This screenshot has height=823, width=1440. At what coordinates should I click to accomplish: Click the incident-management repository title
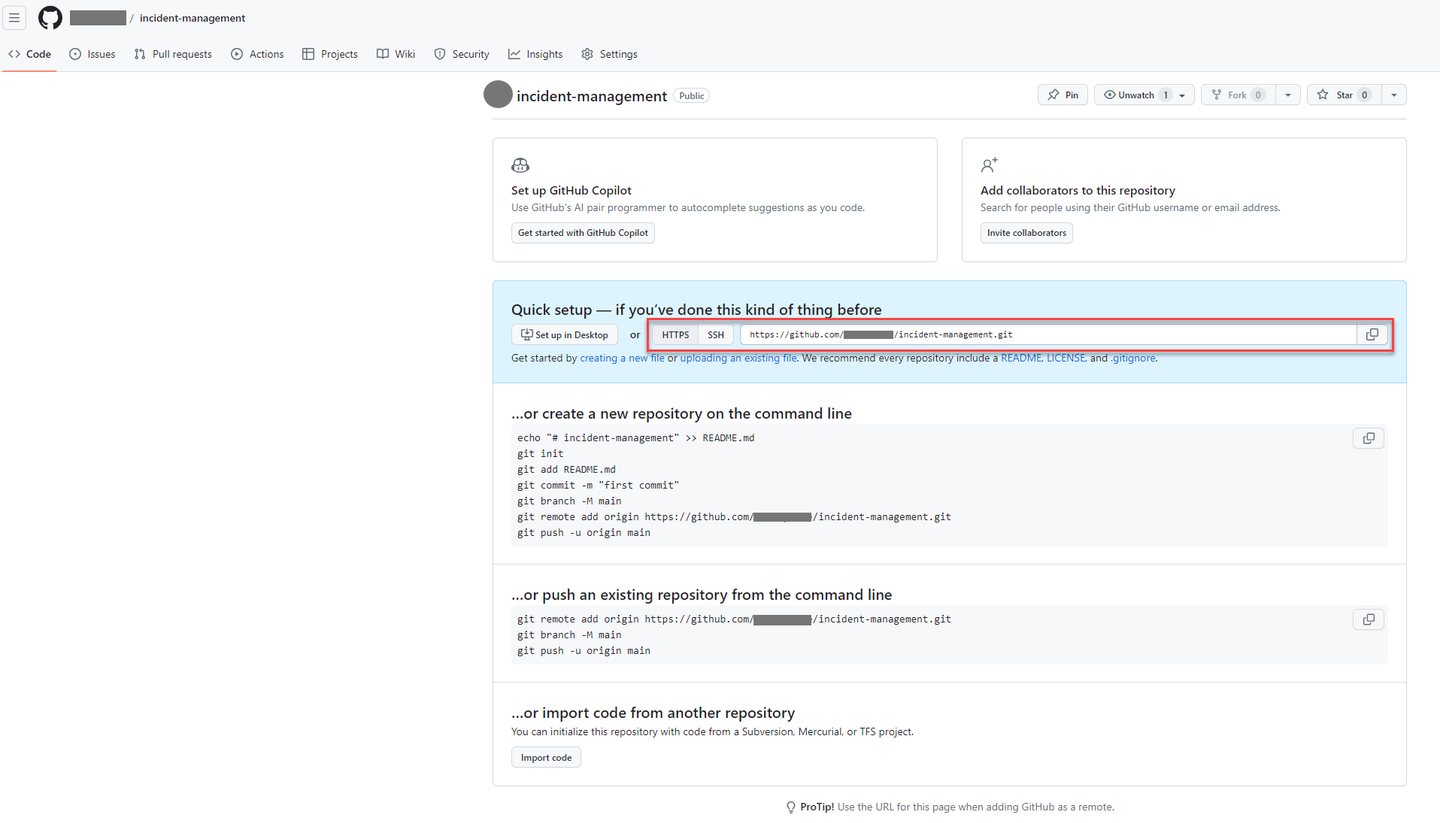coord(592,96)
